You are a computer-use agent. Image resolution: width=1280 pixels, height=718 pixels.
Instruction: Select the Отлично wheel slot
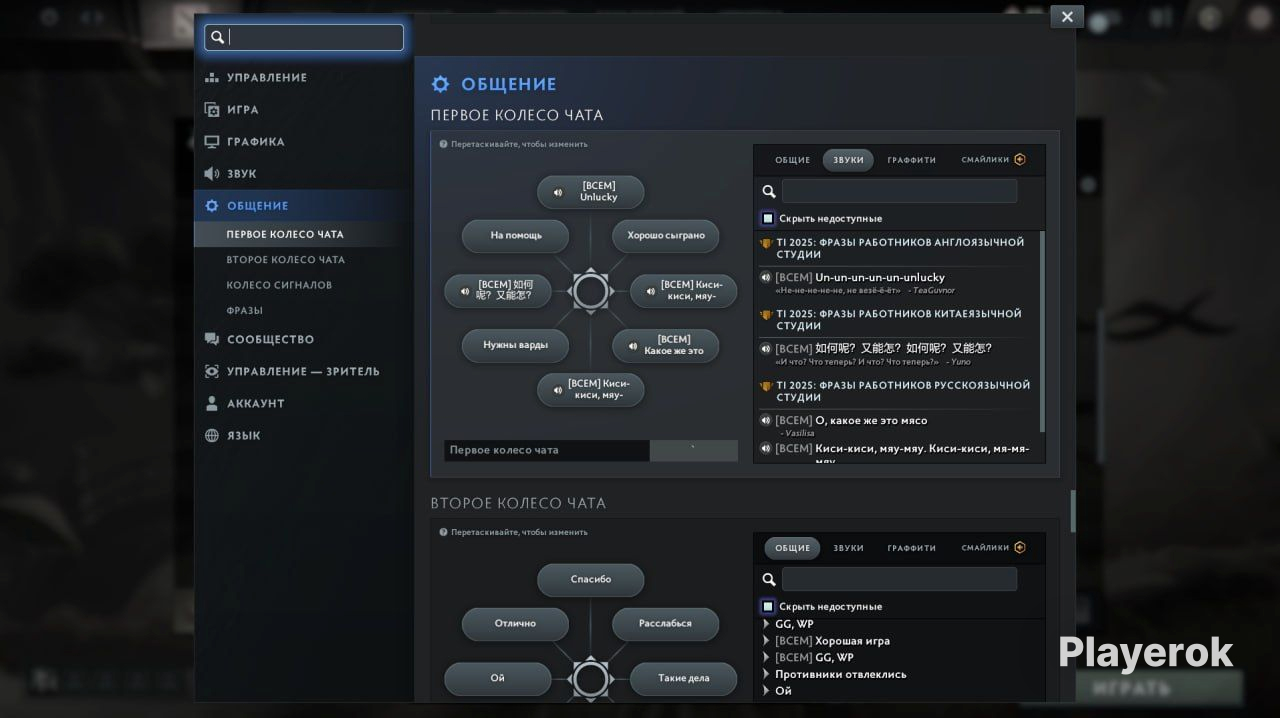click(x=516, y=624)
